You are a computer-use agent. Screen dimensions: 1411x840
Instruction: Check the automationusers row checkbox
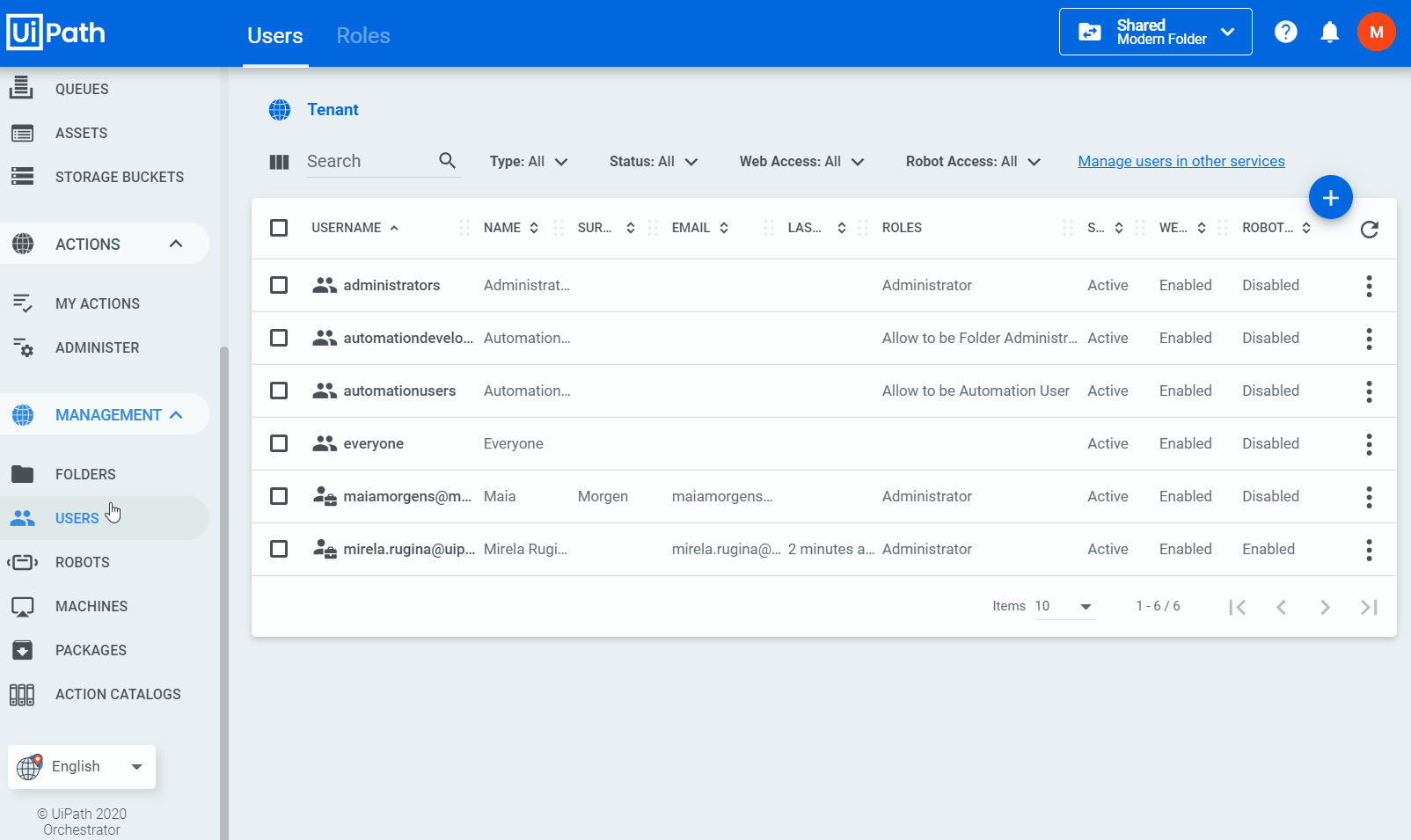[279, 391]
